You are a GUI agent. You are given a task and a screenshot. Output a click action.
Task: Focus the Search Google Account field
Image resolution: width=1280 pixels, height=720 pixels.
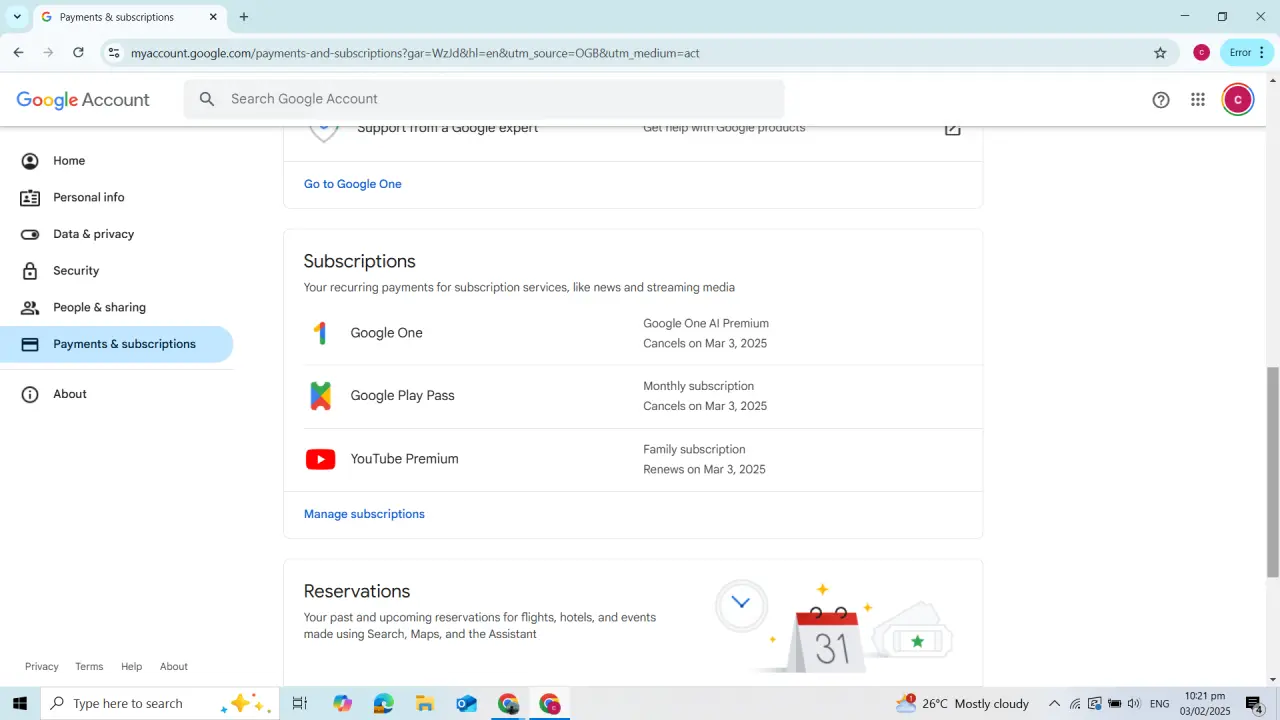[484, 99]
